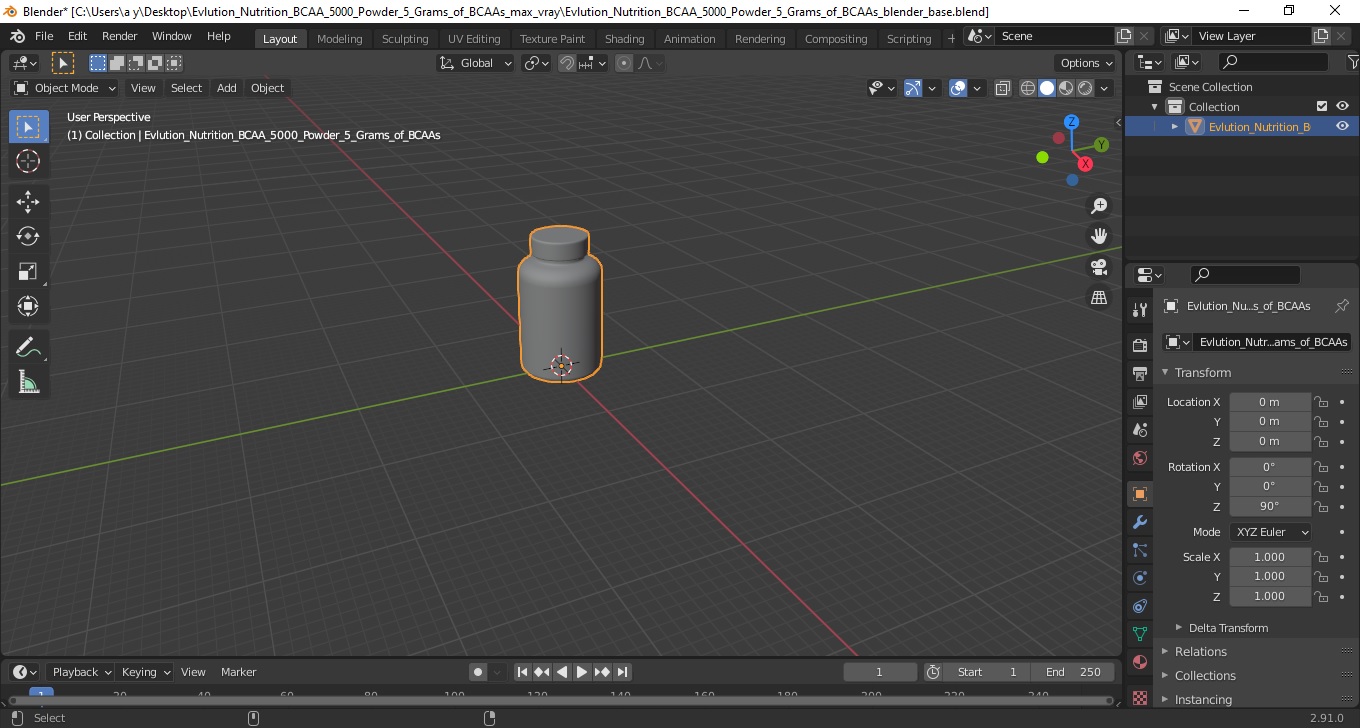The image size is (1360, 728).
Task: Open the Output properties tab
Action: [1139, 374]
